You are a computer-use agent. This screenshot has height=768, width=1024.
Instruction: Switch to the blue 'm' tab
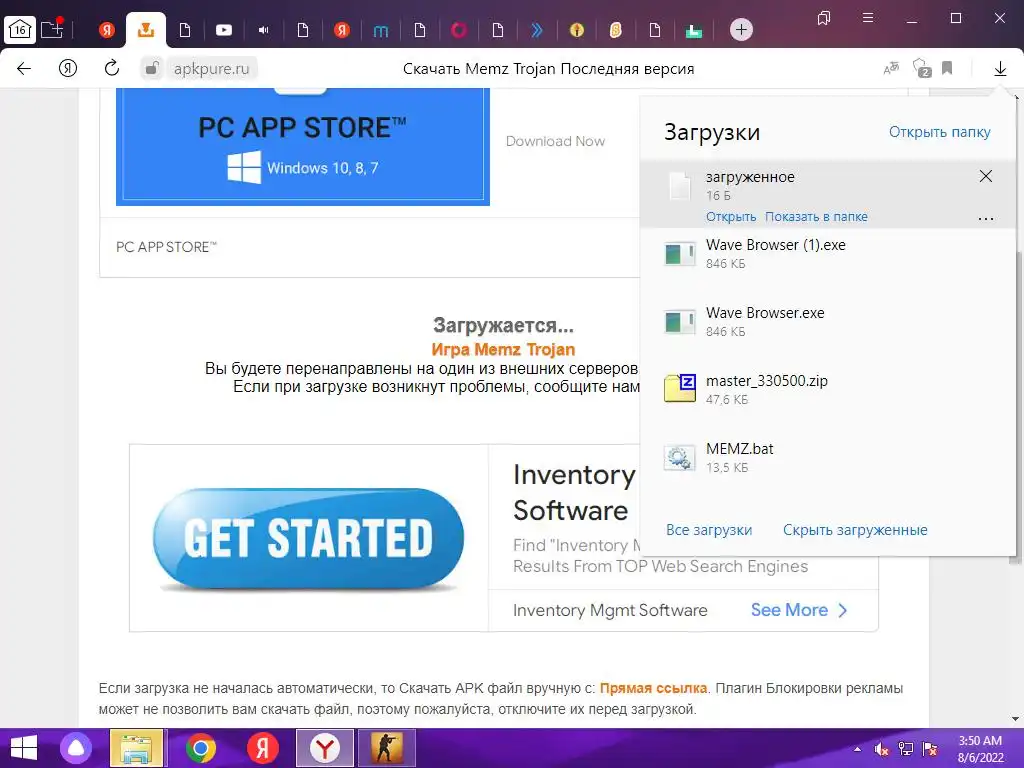coord(381,30)
